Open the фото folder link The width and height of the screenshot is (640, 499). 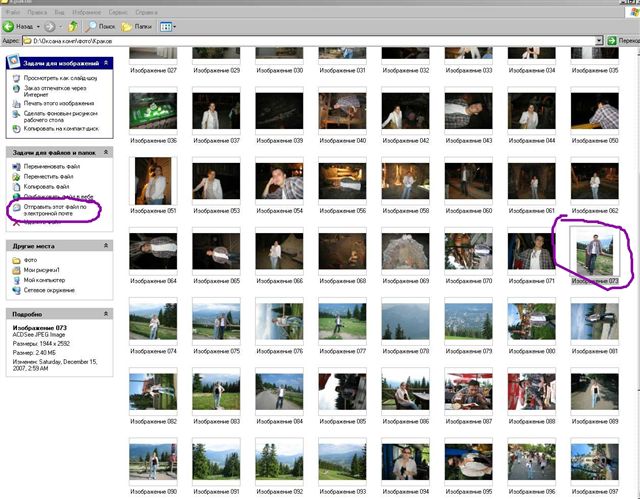pyautogui.click(x=30, y=260)
